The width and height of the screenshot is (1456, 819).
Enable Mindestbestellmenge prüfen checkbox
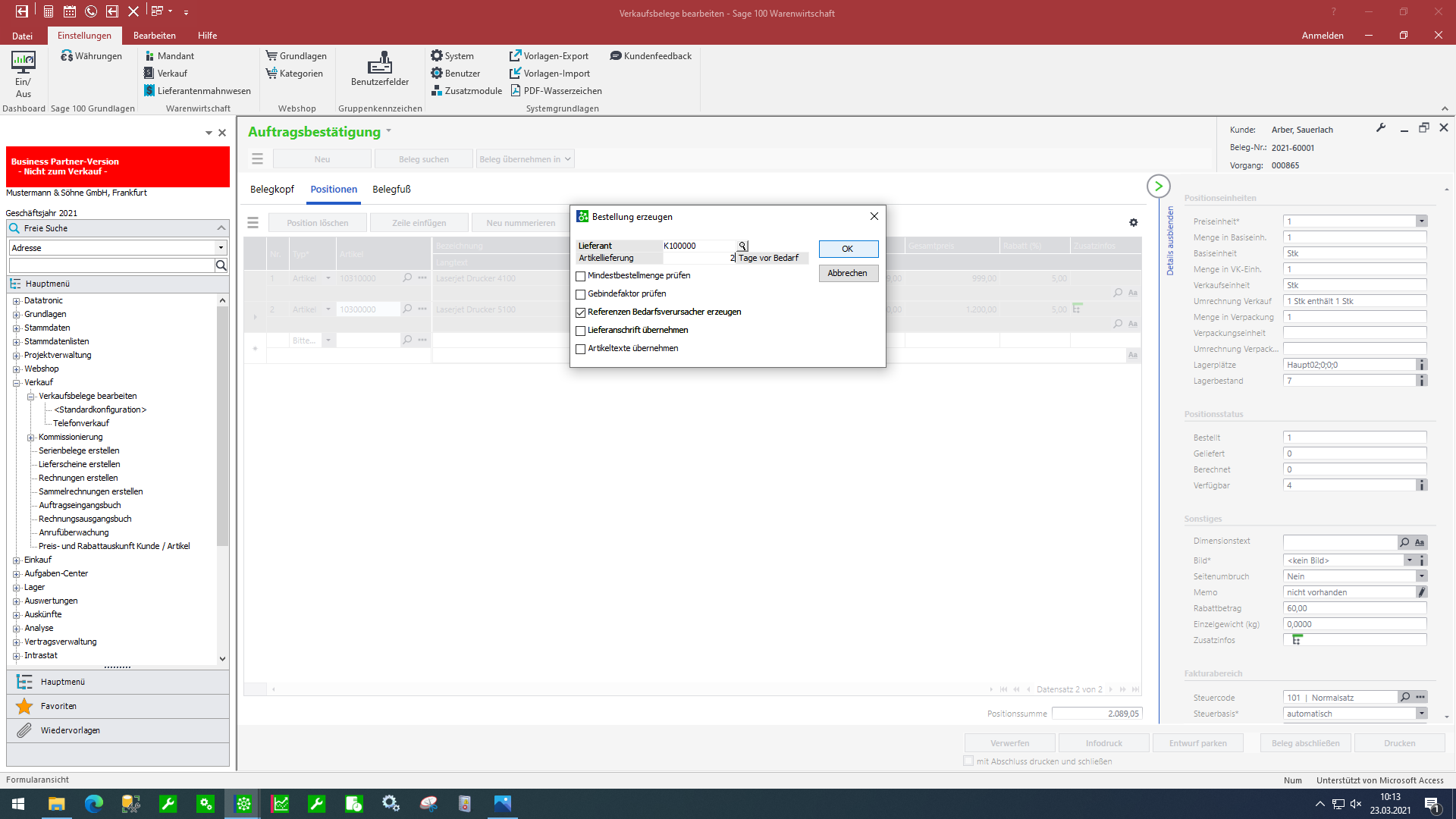click(x=581, y=276)
